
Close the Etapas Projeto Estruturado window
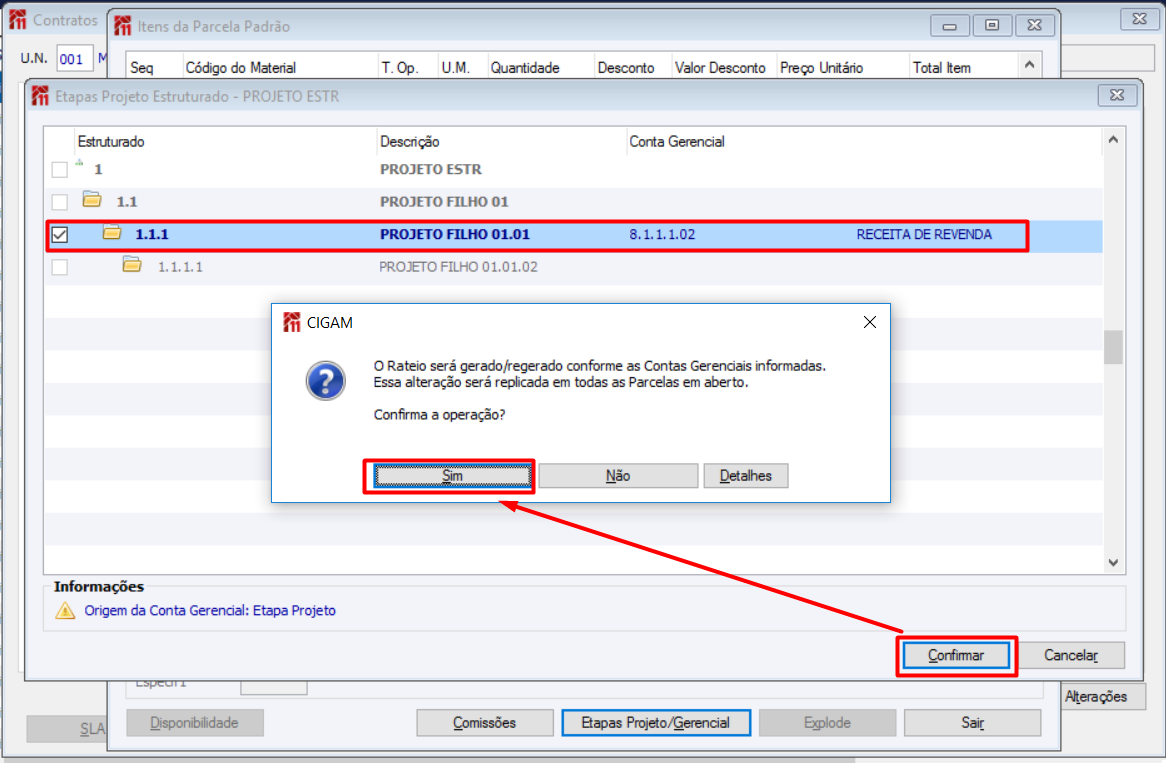[x=1116, y=95]
